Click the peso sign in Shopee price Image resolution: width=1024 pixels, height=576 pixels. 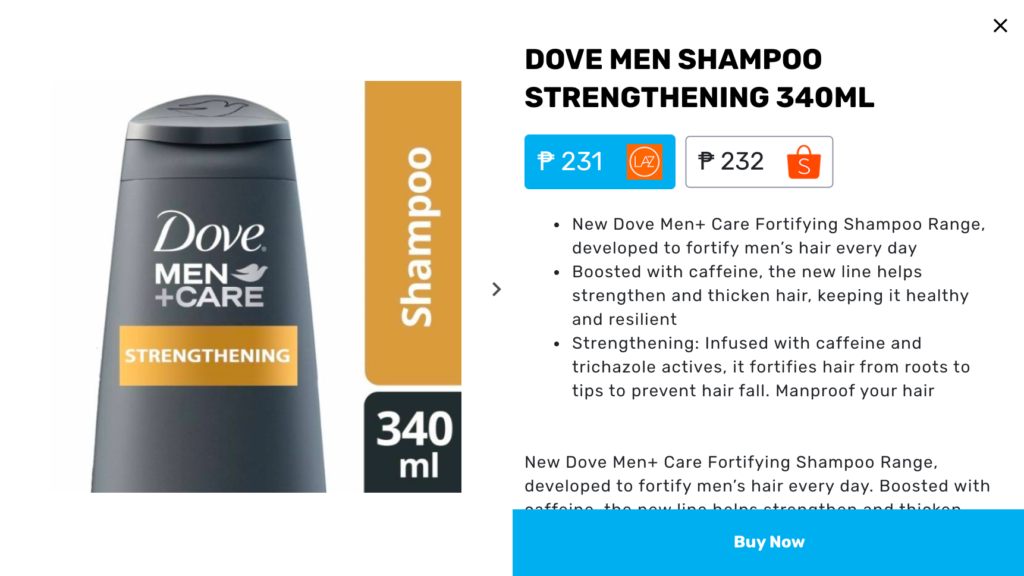pos(706,161)
